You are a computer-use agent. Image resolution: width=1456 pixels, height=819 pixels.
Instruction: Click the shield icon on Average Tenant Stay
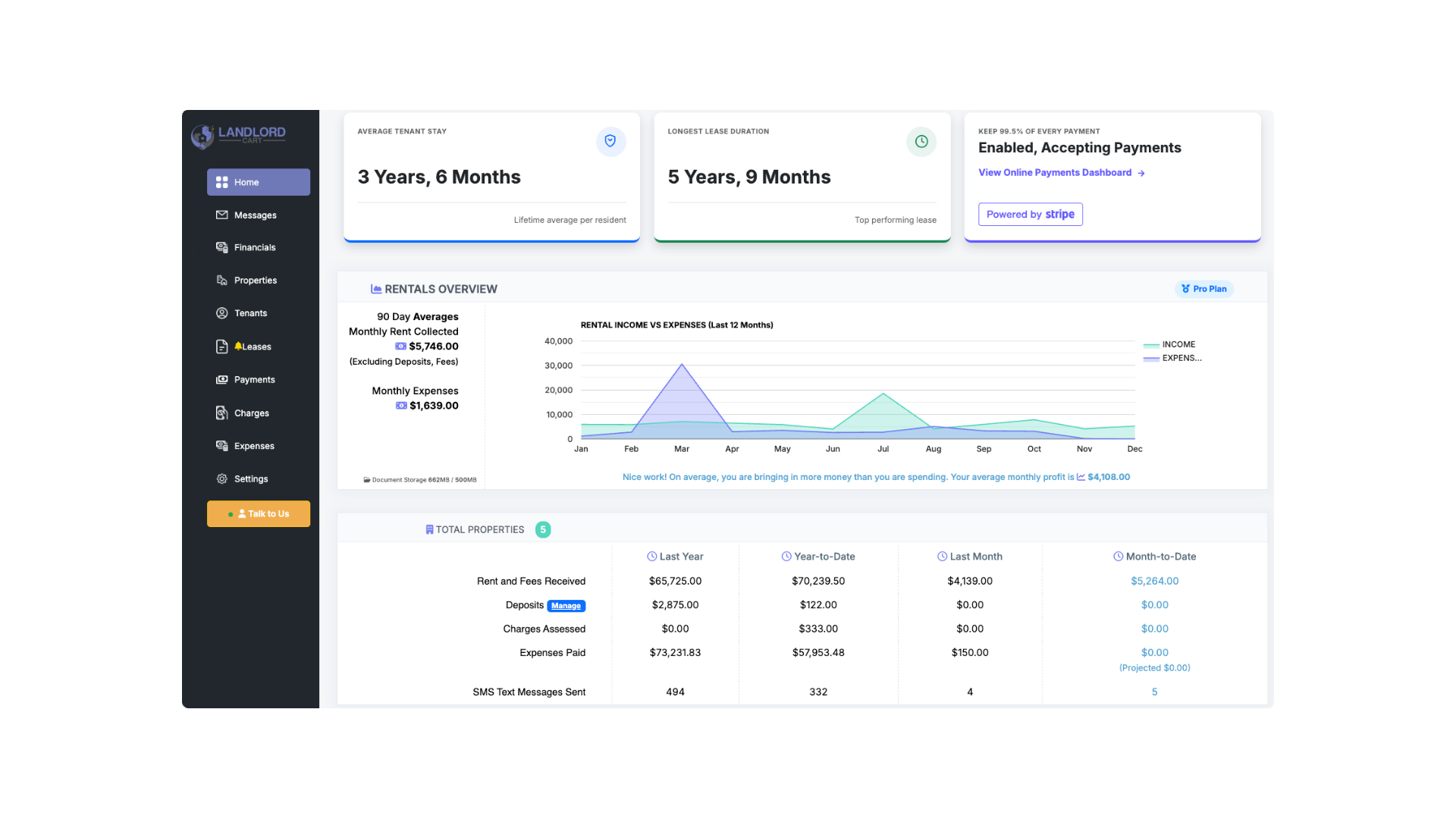[x=610, y=141]
